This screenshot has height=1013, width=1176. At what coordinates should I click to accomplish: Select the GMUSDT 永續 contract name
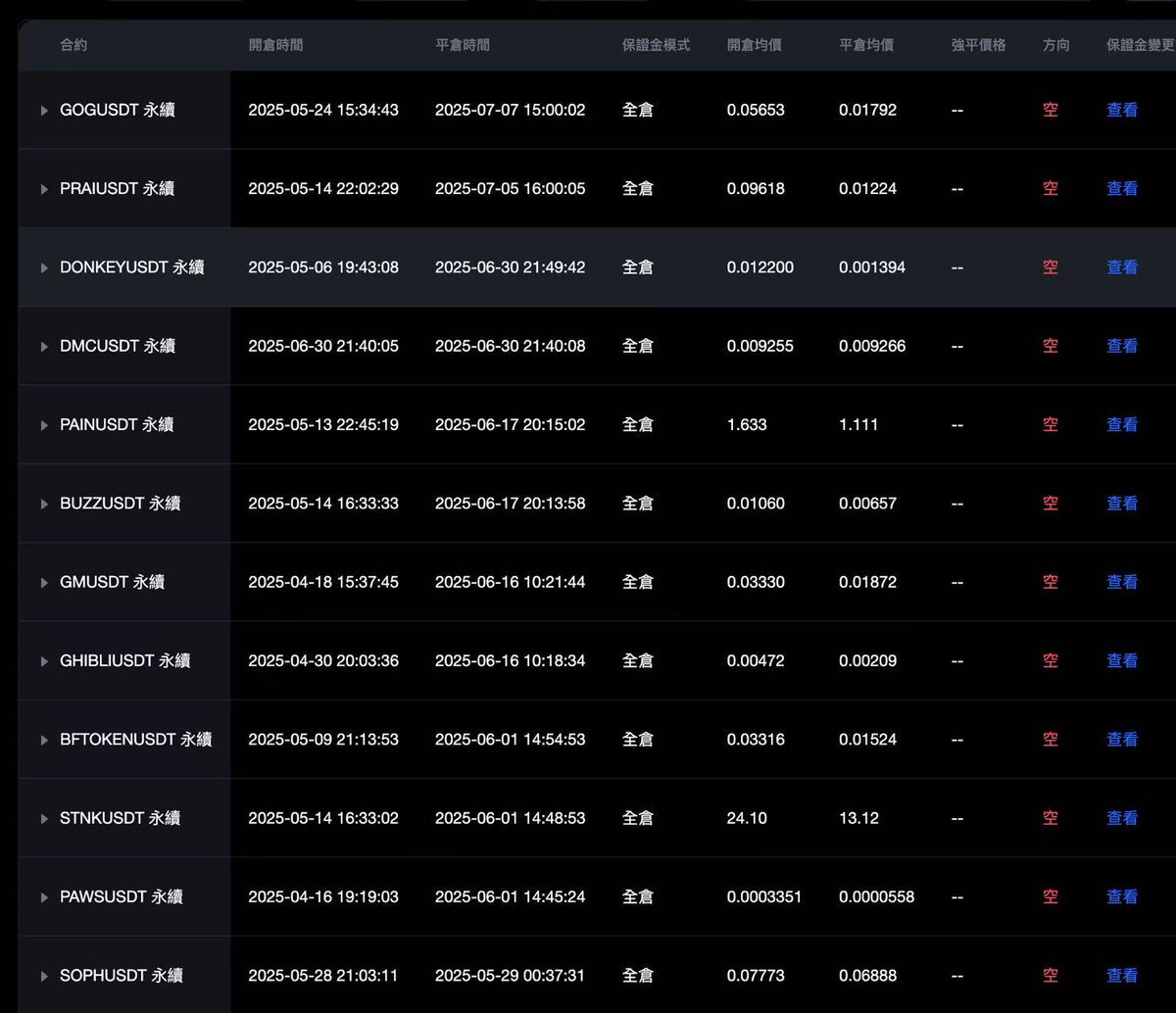(x=112, y=582)
